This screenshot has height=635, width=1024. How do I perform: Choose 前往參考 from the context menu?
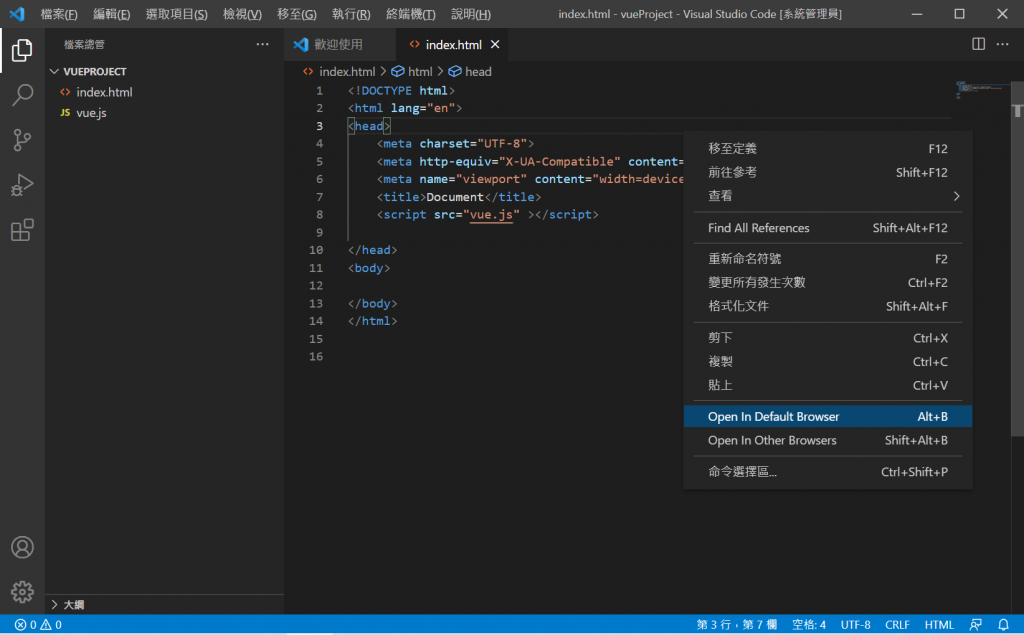point(827,172)
